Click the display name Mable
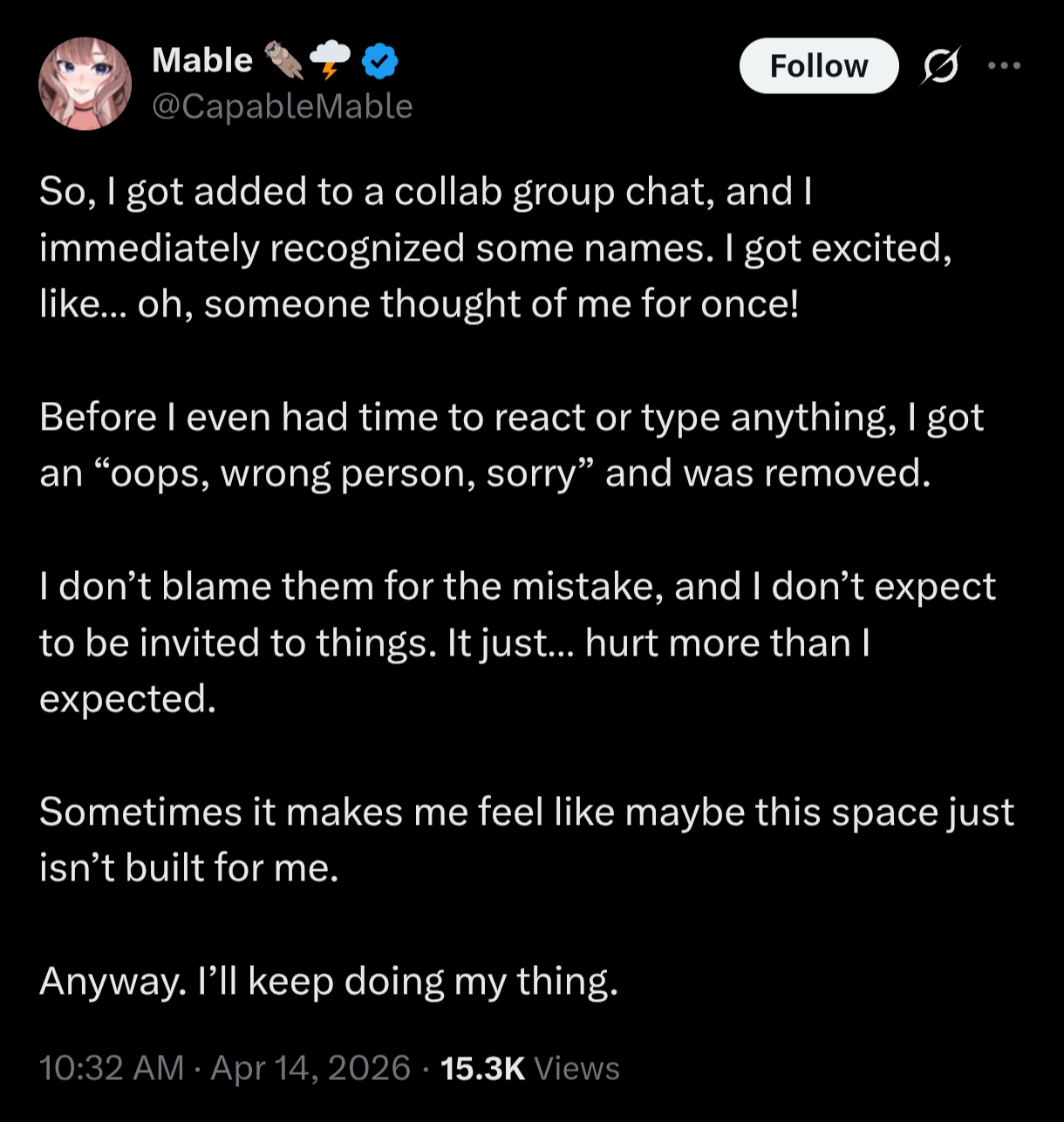 coord(202,60)
